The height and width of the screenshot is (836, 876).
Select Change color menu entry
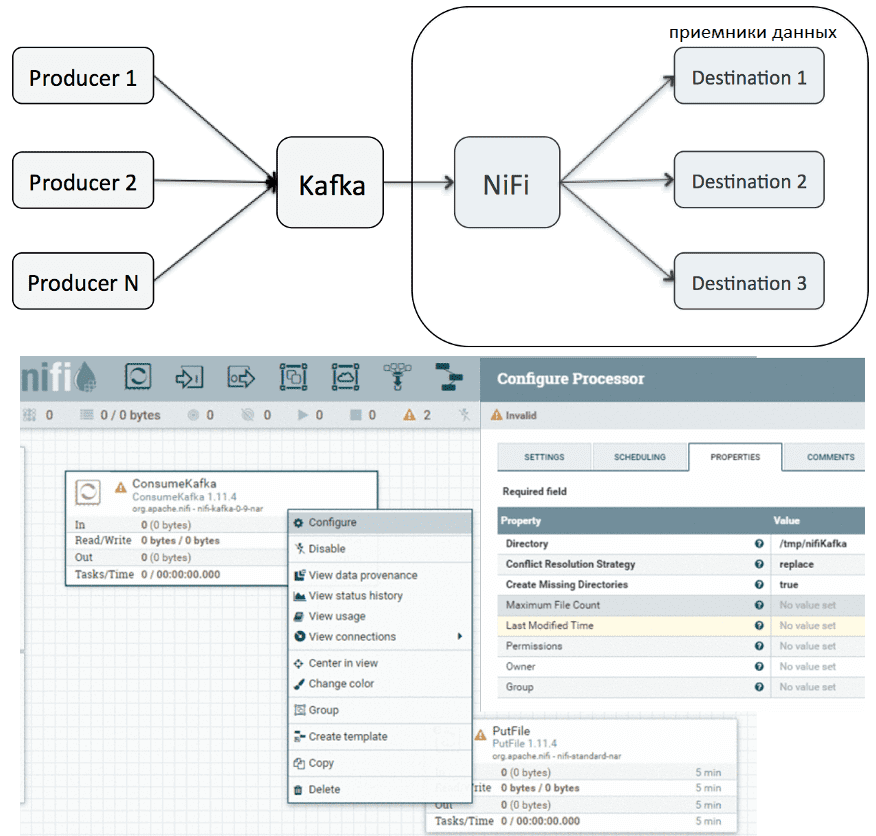tap(380, 683)
